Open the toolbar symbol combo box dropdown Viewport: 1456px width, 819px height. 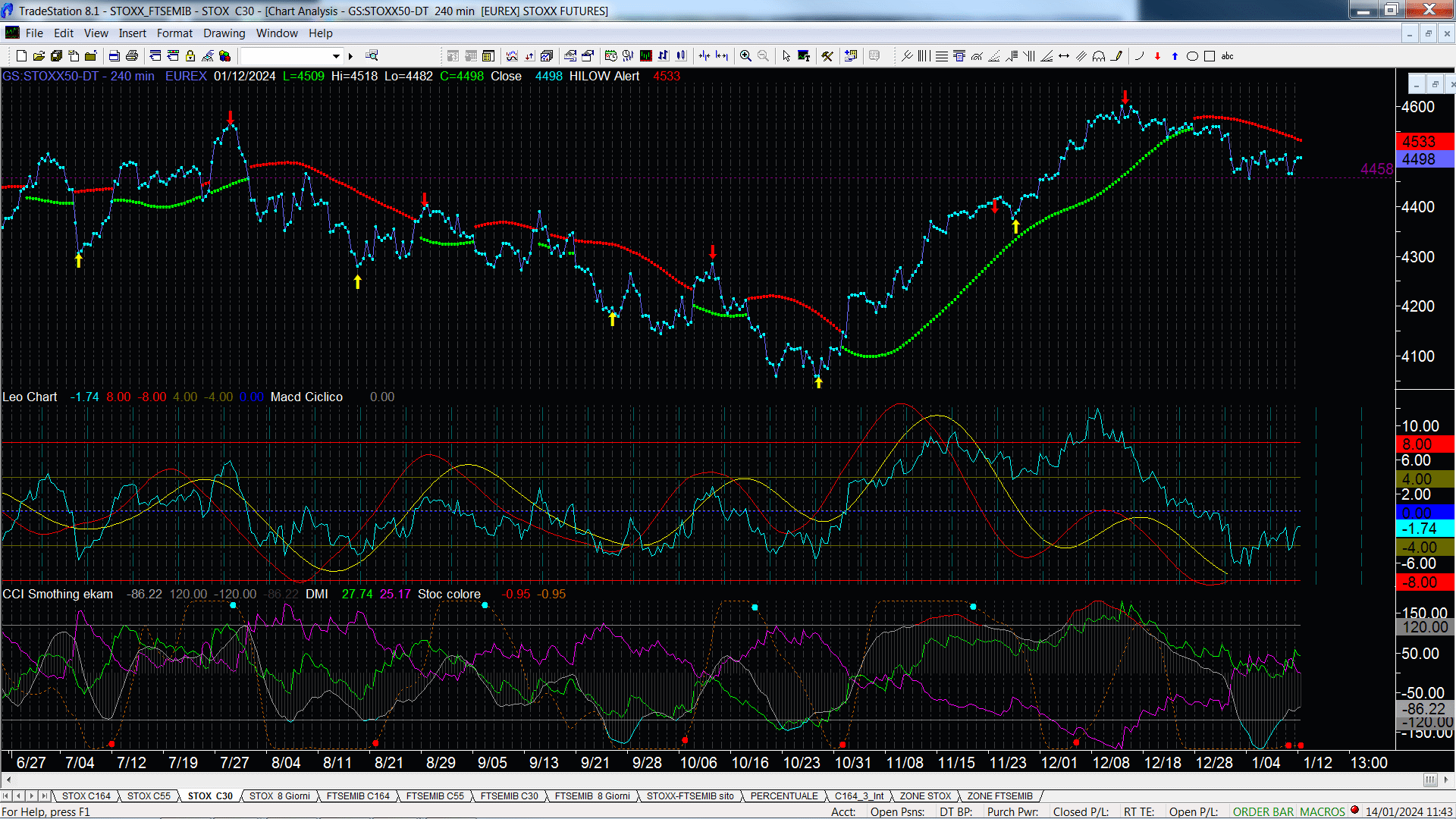(336, 56)
